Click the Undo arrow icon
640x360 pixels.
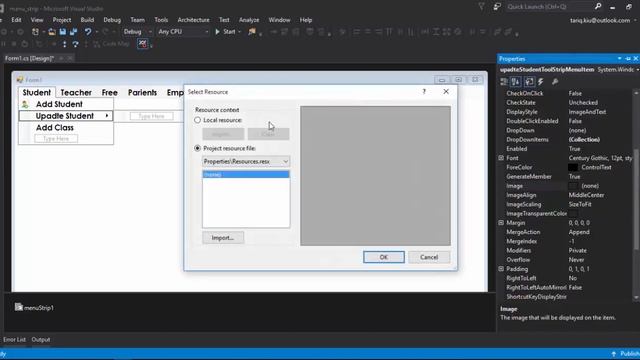[x=87, y=31]
